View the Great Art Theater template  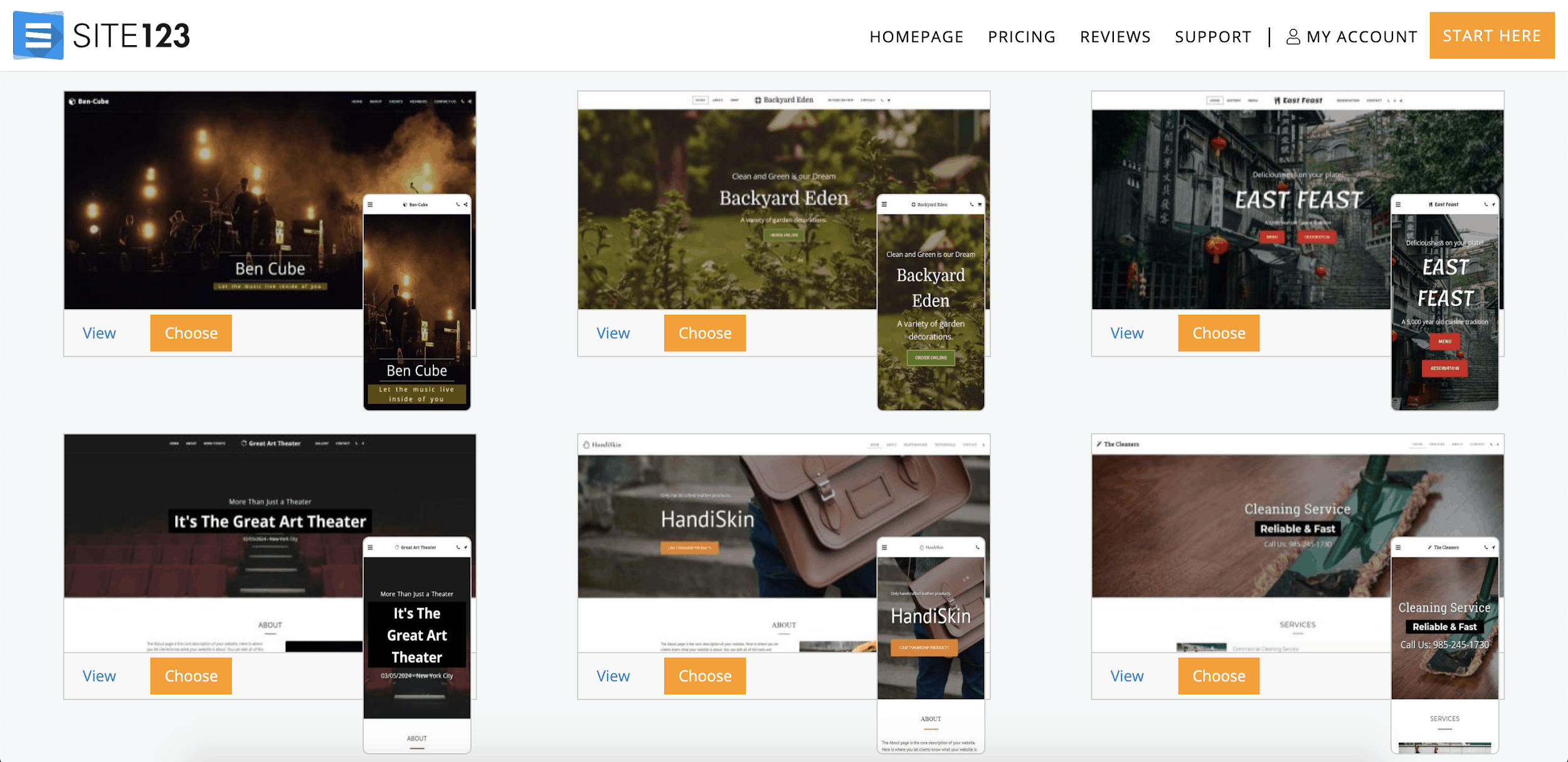pos(99,676)
